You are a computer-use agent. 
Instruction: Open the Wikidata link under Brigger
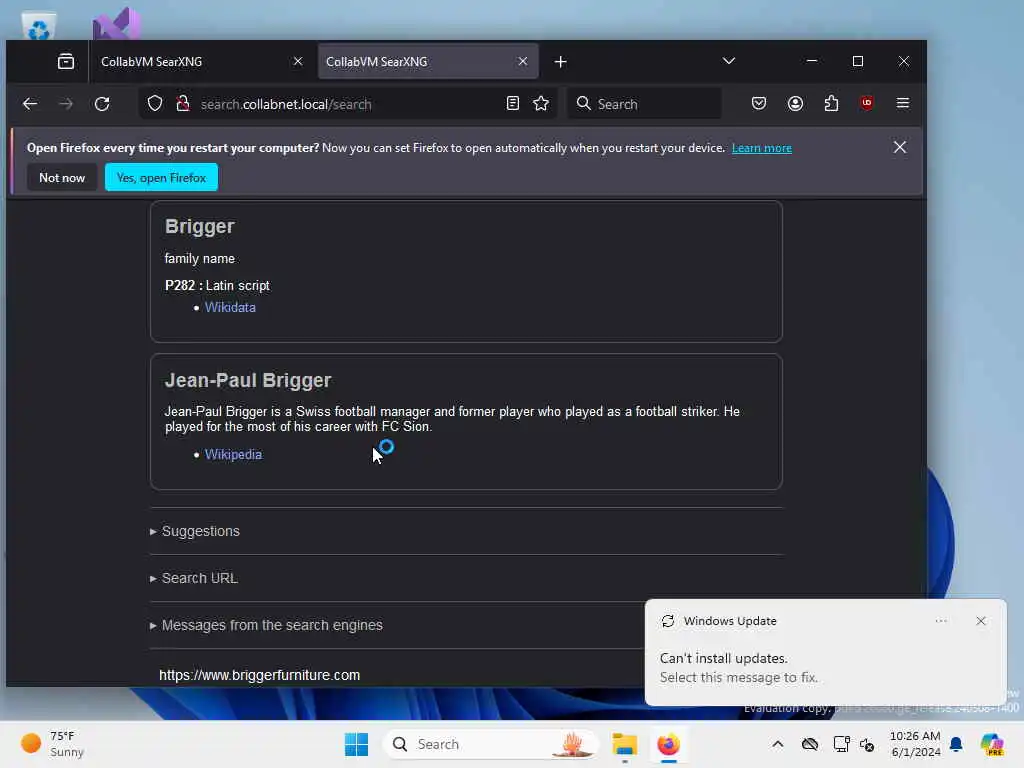click(x=230, y=308)
